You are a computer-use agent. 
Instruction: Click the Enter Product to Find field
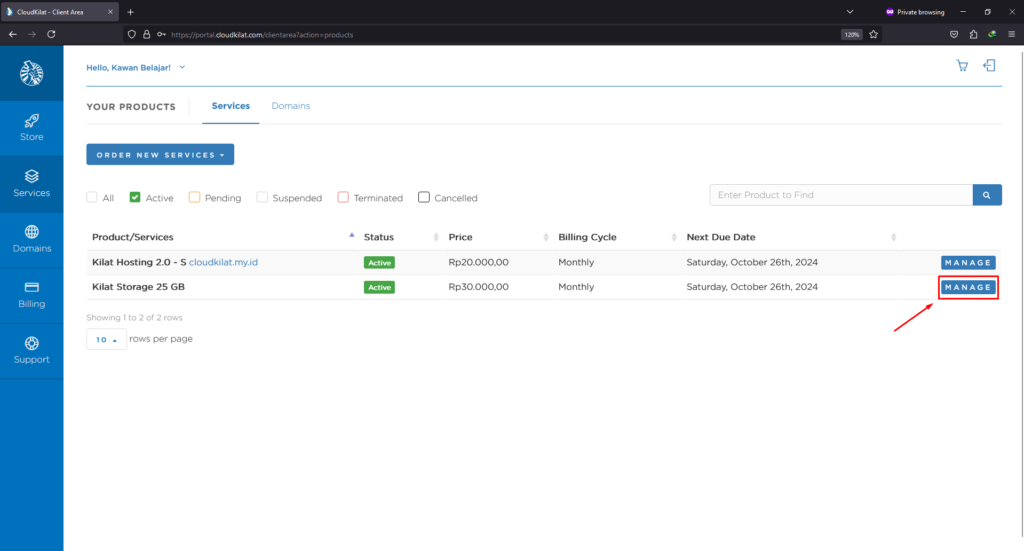pos(840,195)
